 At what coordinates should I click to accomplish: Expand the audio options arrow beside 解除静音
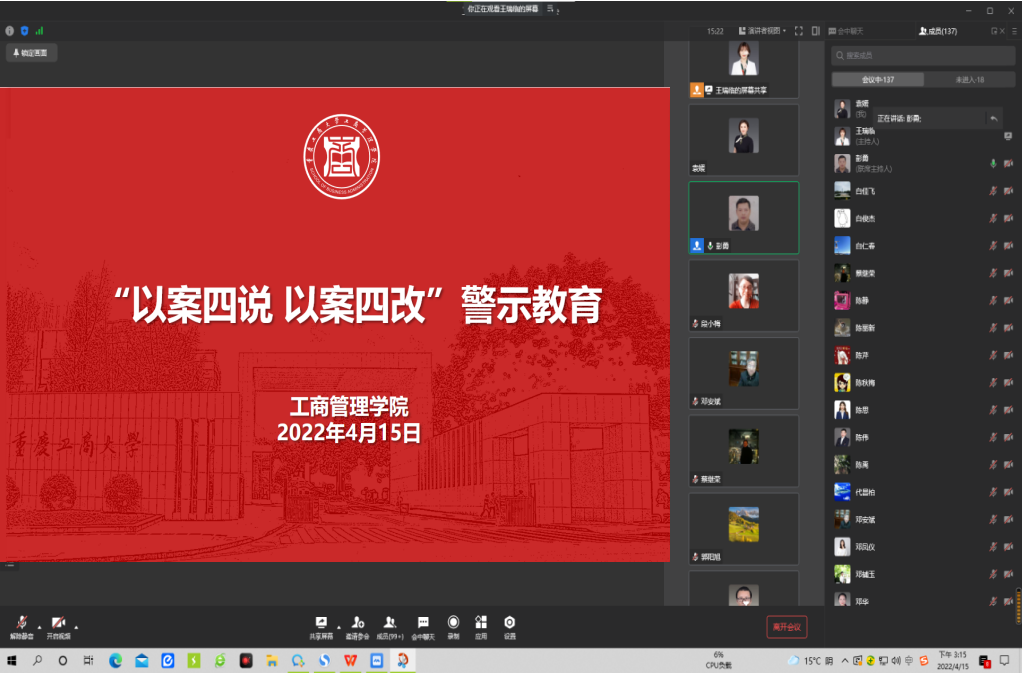click(x=39, y=626)
